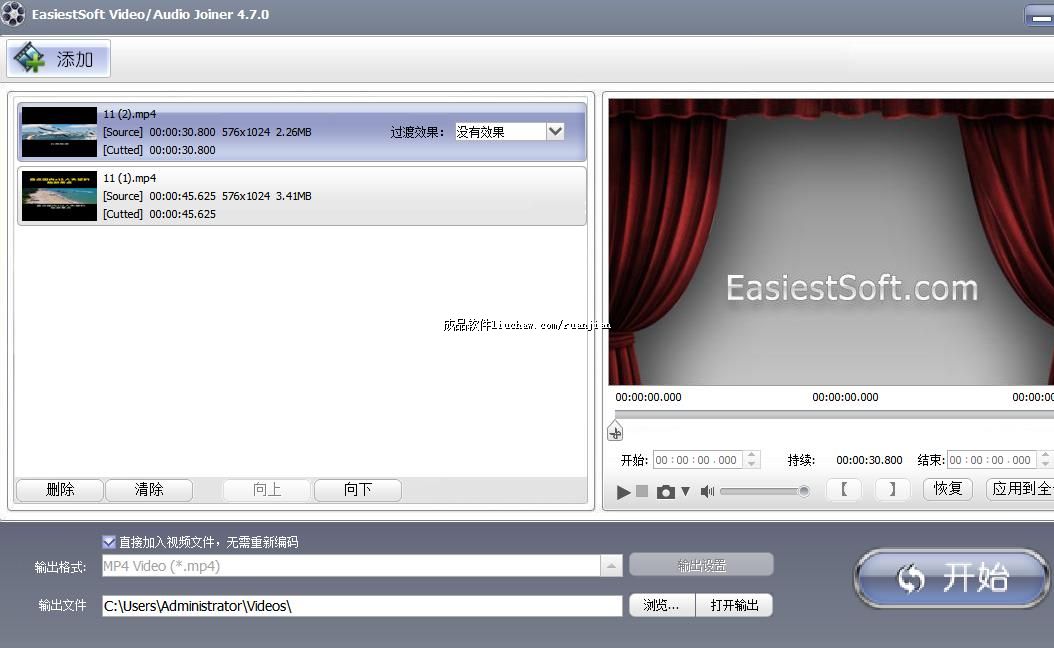Remove the selected file with 删除
This screenshot has width=1054, height=648.
tap(60, 490)
